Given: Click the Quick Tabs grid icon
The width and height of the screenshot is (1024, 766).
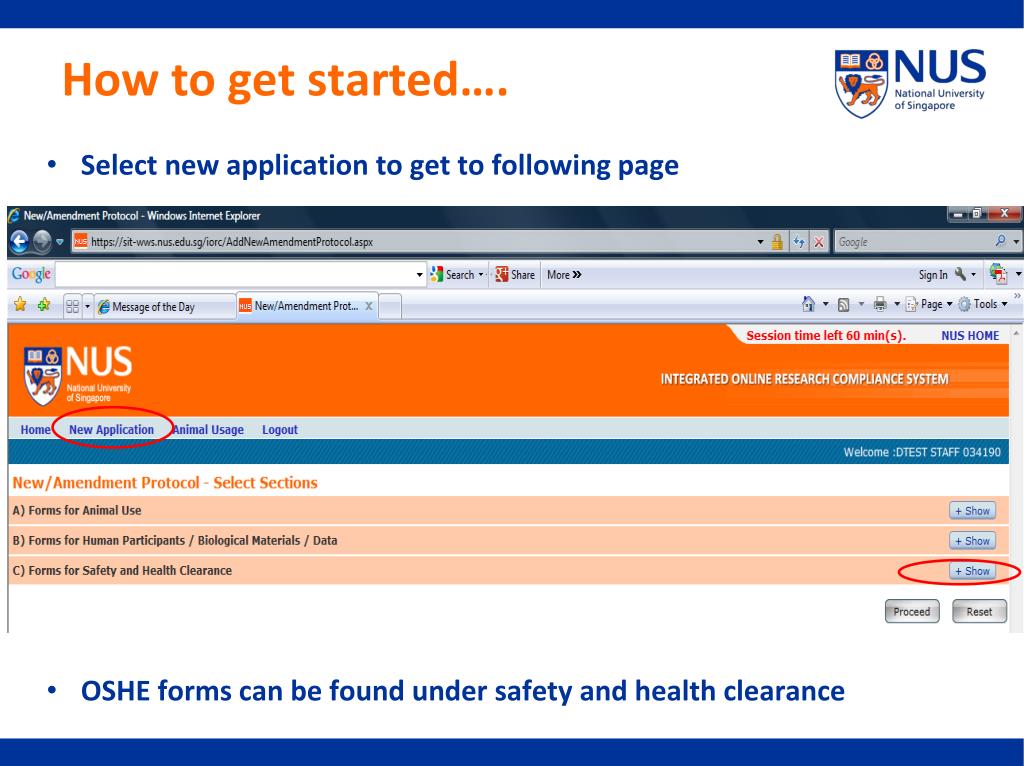Looking at the screenshot, I should click(x=72, y=306).
